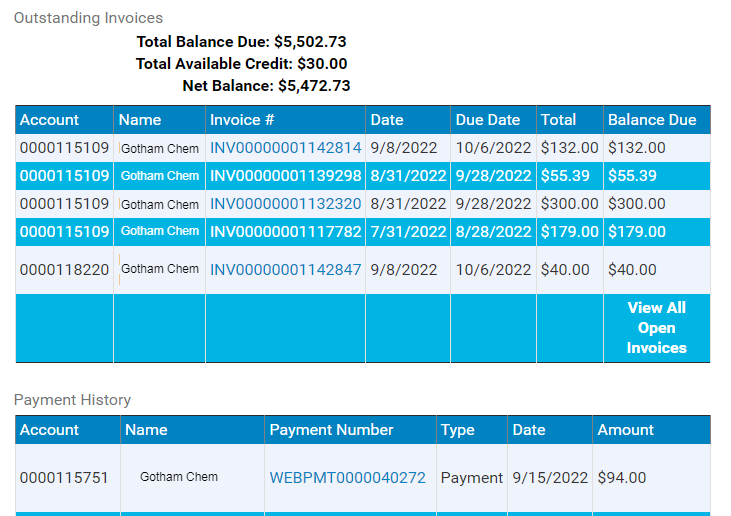Screen dimensions: 731x516
Task: Click the Amount column header
Action: 625,430
